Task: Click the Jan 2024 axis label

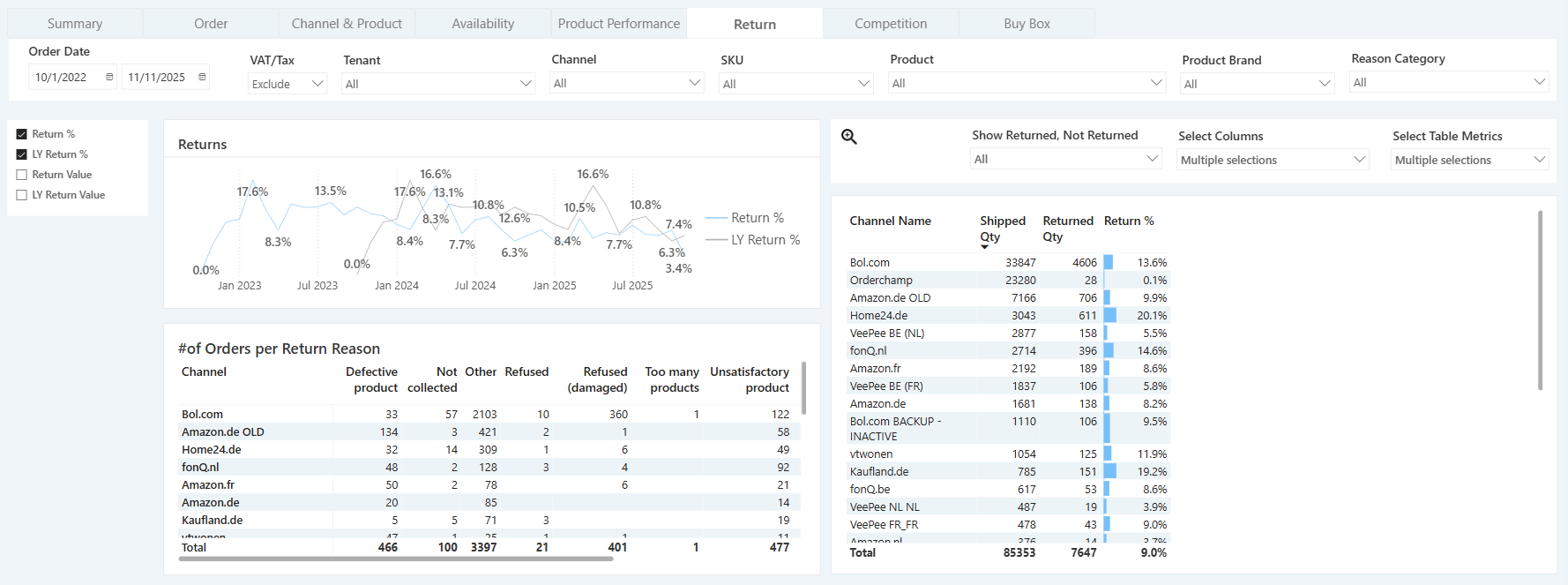Action: (x=396, y=285)
